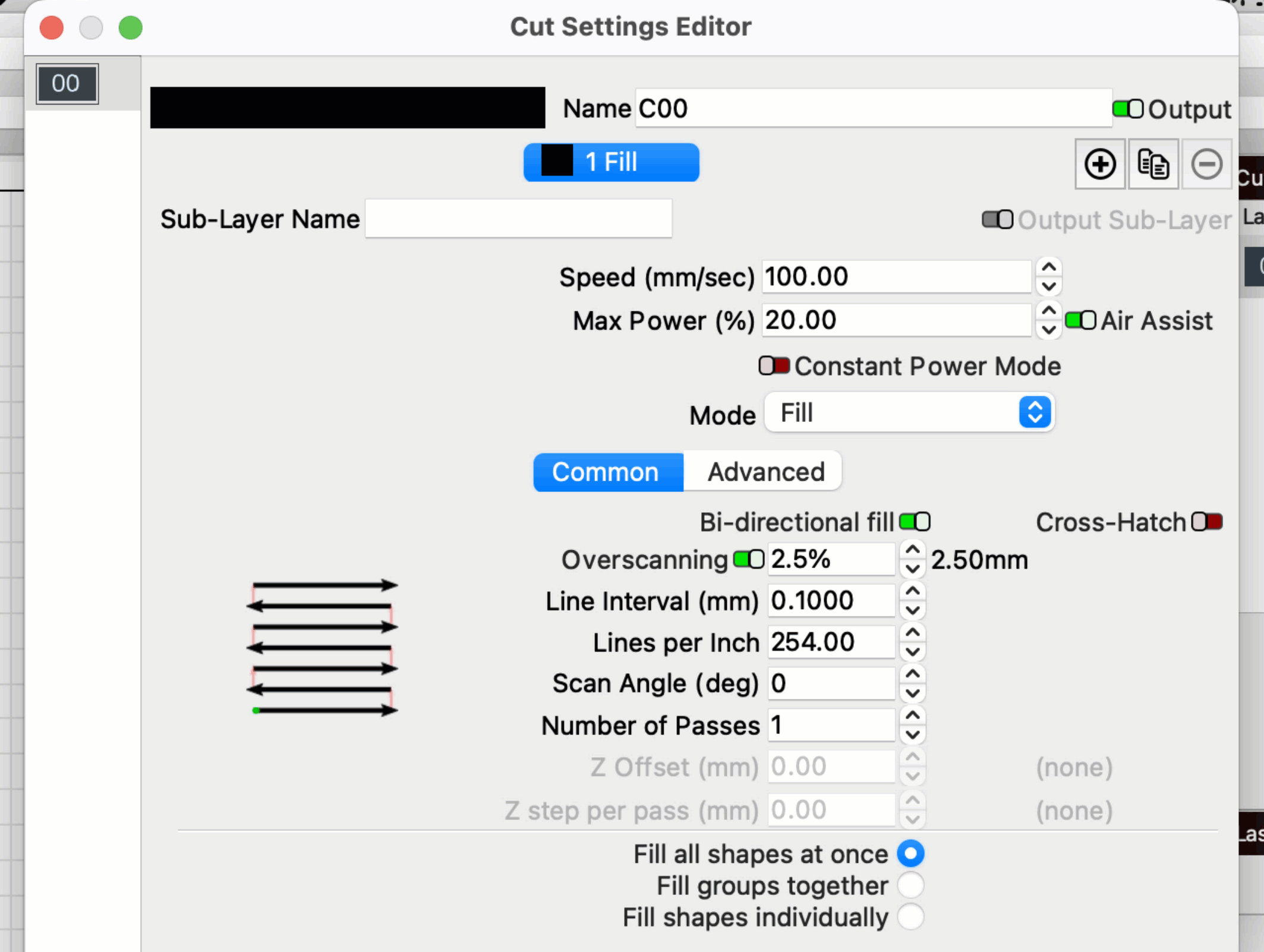Image resolution: width=1264 pixels, height=952 pixels.
Task: Open the Mode dropdown menu
Action: [909, 412]
